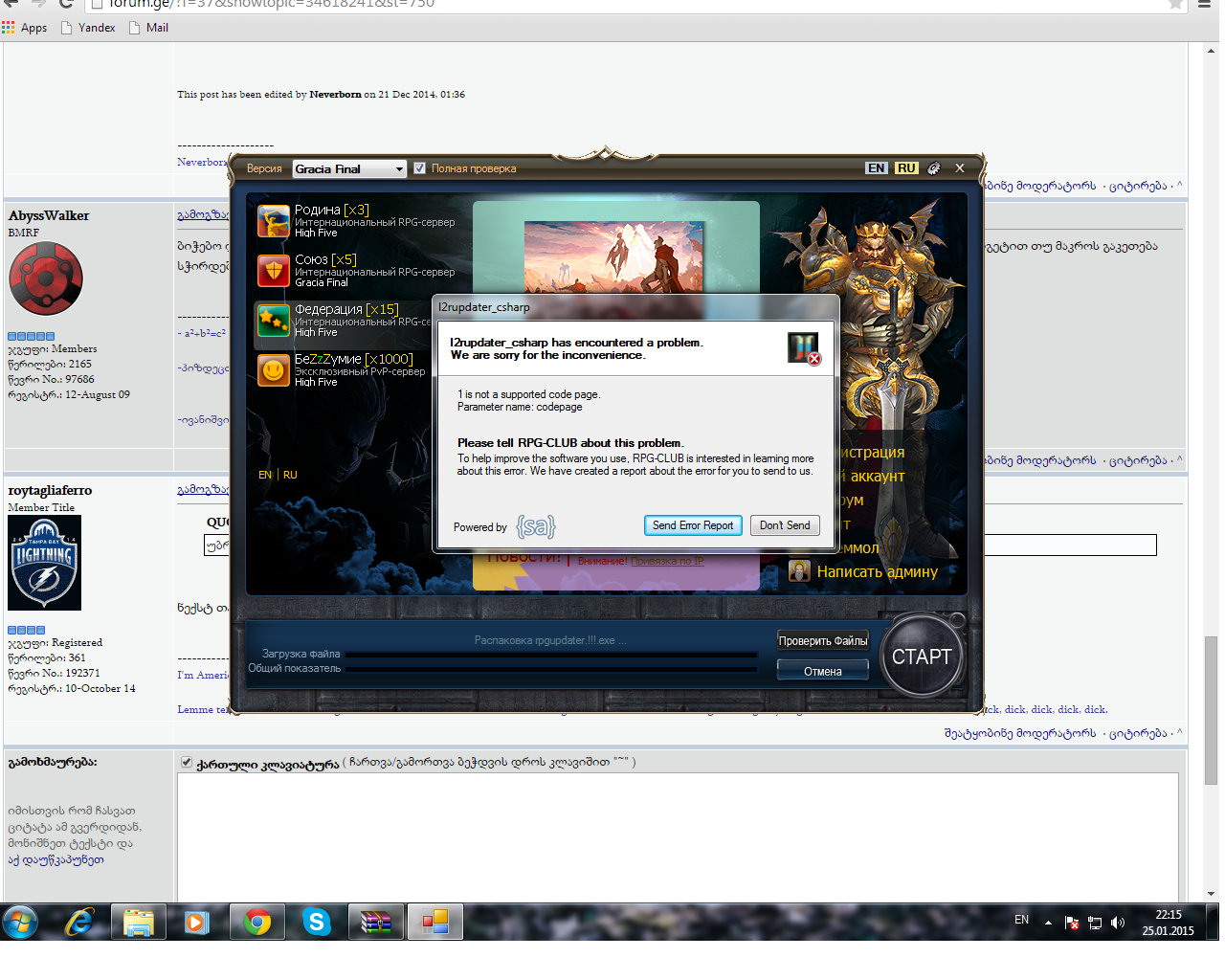Image resolution: width=1225 pixels, height=980 pixels.
Task: Click the Отмена button
Action: click(x=823, y=671)
